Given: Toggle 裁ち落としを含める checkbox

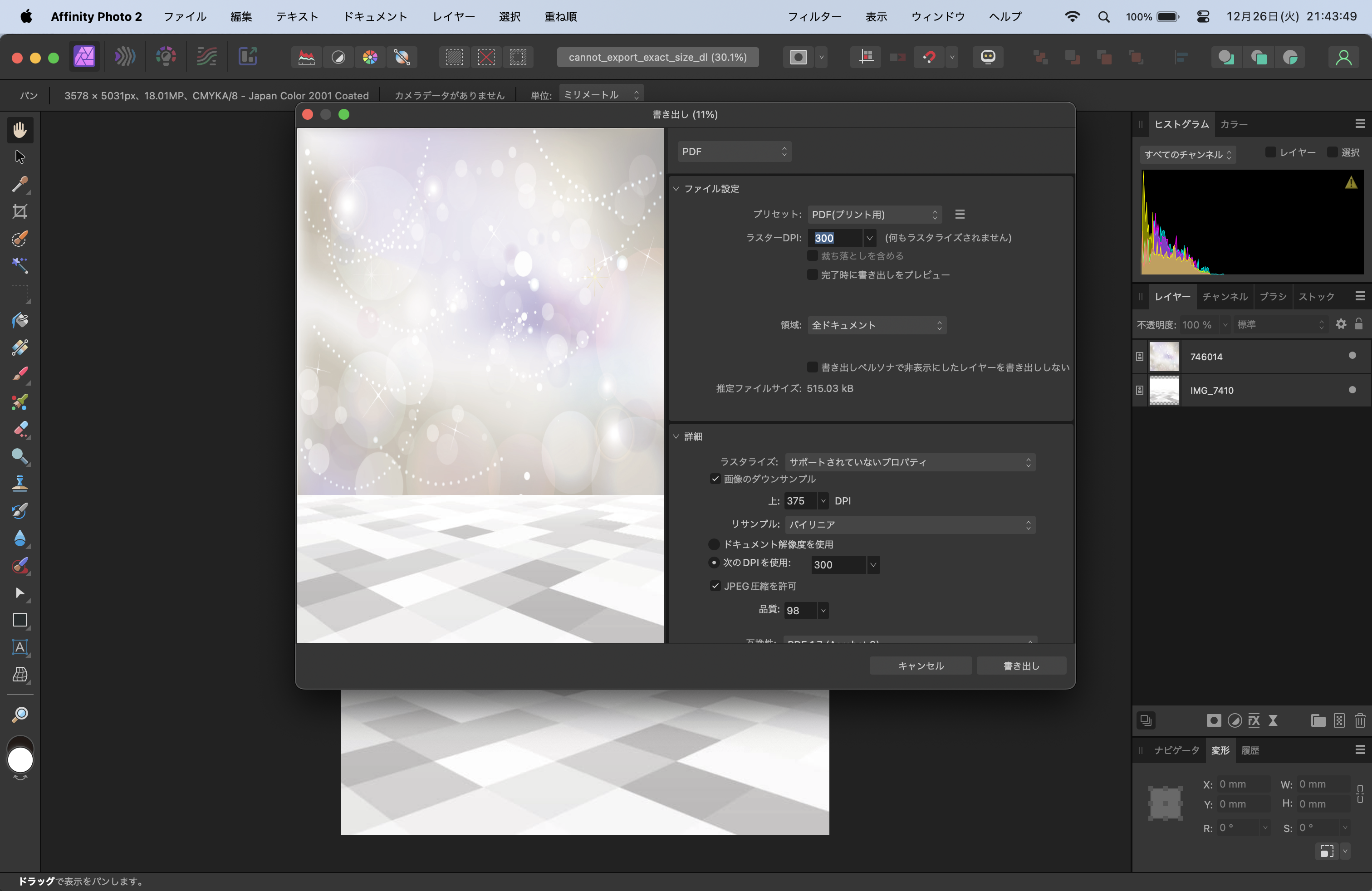Looking at the screenshot, I should (x=812, y=255).
